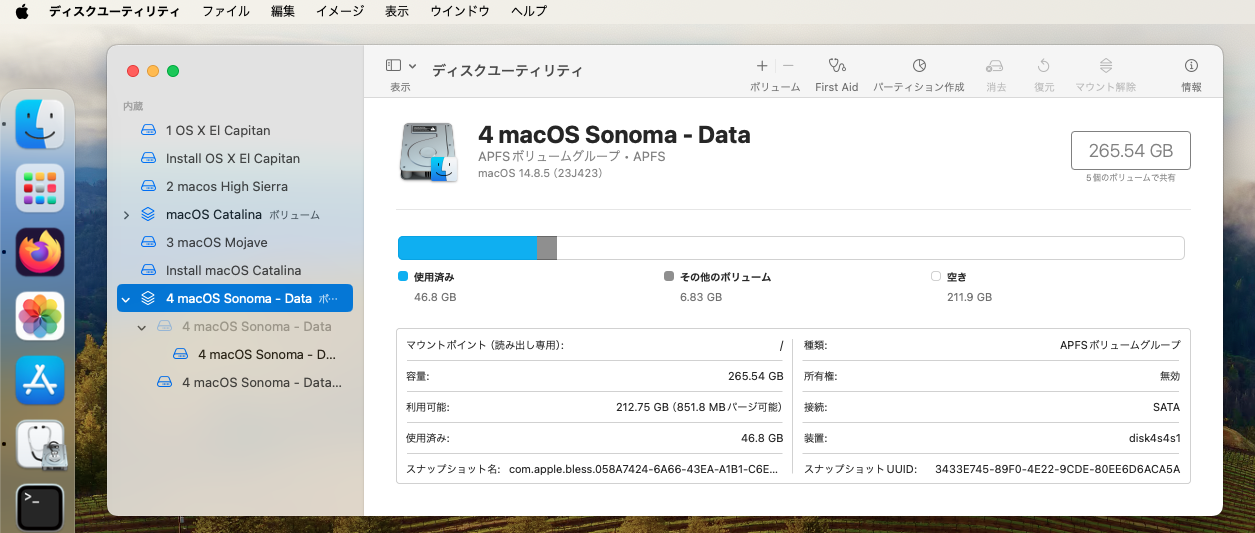Open the イメージ menu

[340, 11]
